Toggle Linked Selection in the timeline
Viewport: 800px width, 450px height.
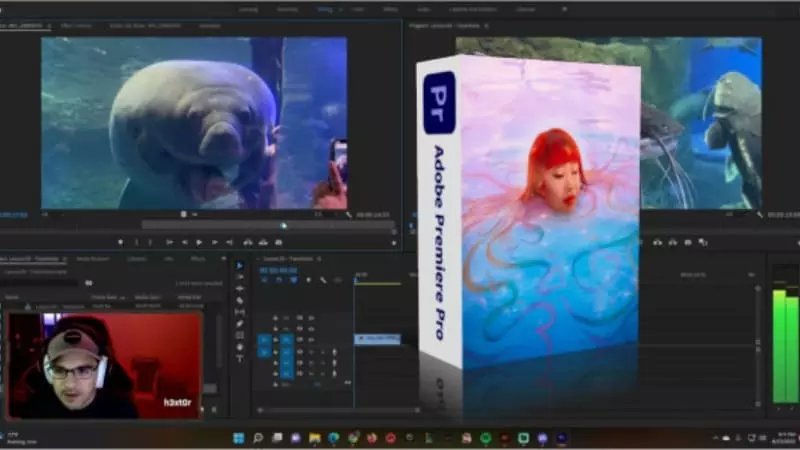point(293,280)
